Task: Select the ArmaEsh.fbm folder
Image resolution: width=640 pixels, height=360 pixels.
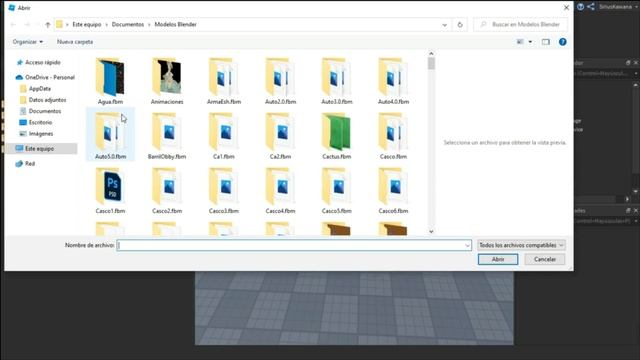Action: tap(224, 81)
